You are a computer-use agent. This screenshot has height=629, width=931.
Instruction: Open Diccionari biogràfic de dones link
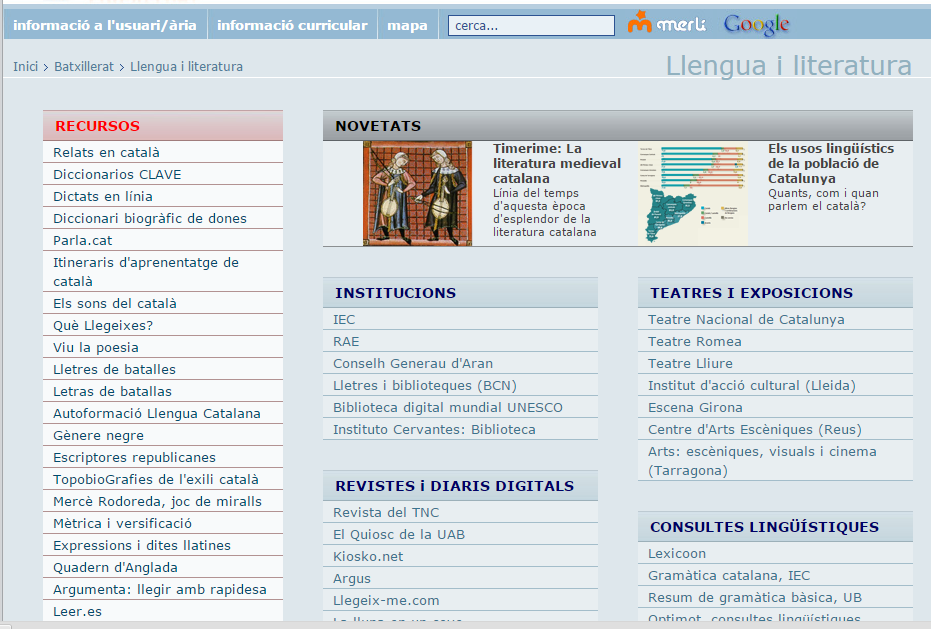pos(150,219)
